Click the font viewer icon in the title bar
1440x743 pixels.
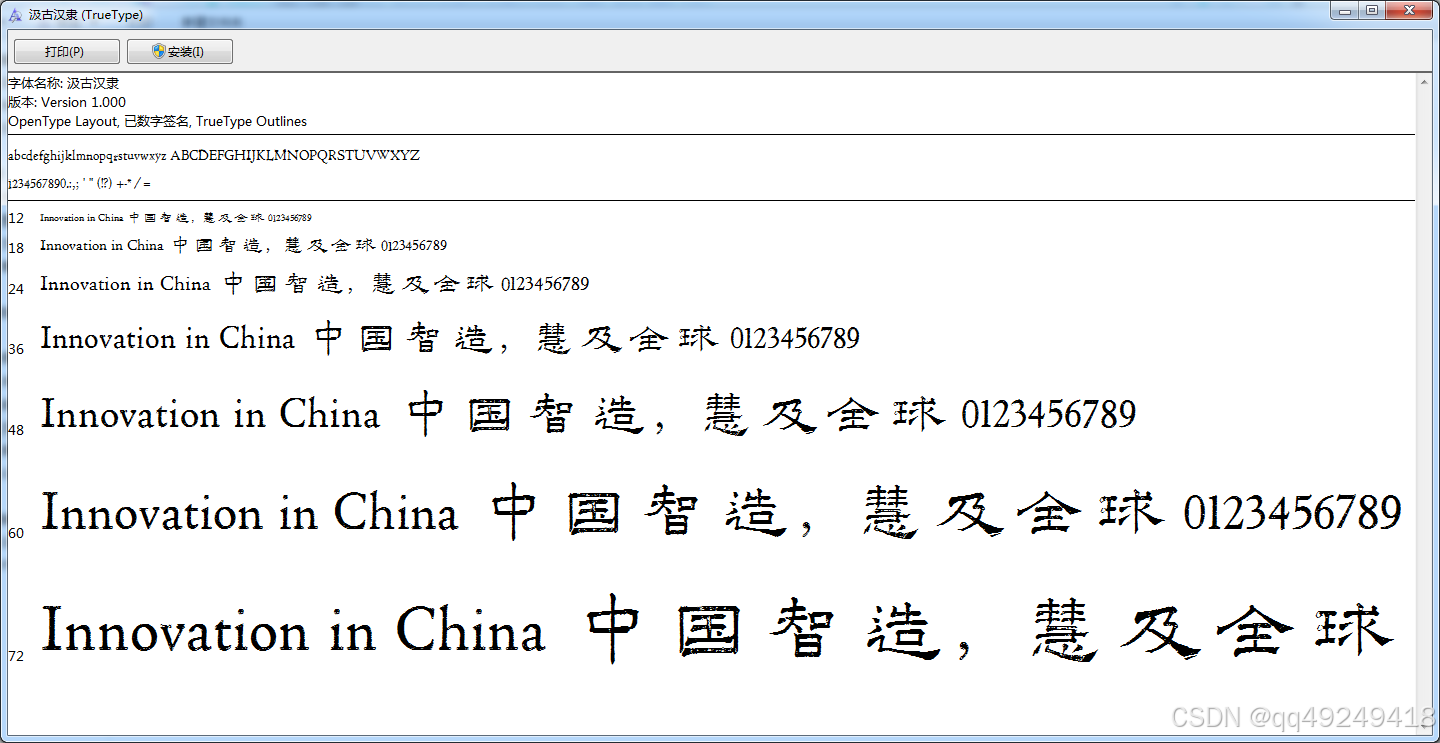[x=15, y=15]
